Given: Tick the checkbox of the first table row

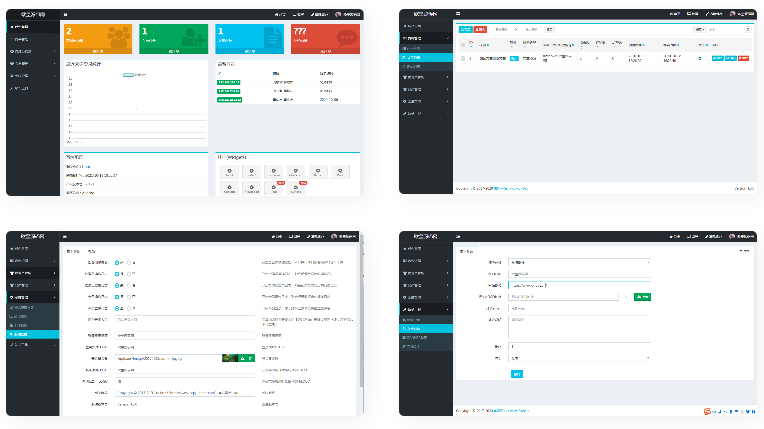Looking at the screenshot, I should tap(463, 60).
